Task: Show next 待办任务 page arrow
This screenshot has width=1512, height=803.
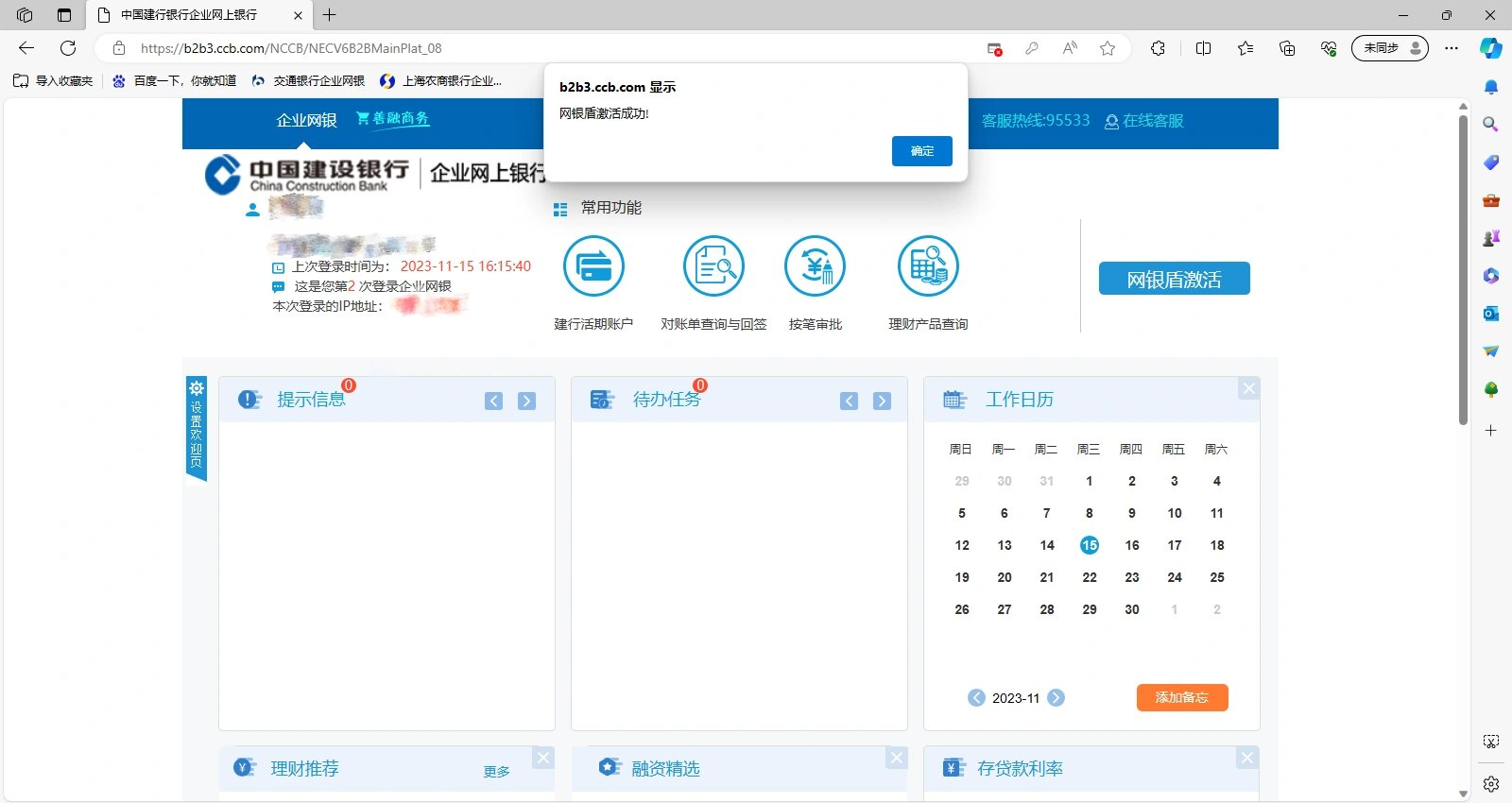Action: (x=883, y=401)
